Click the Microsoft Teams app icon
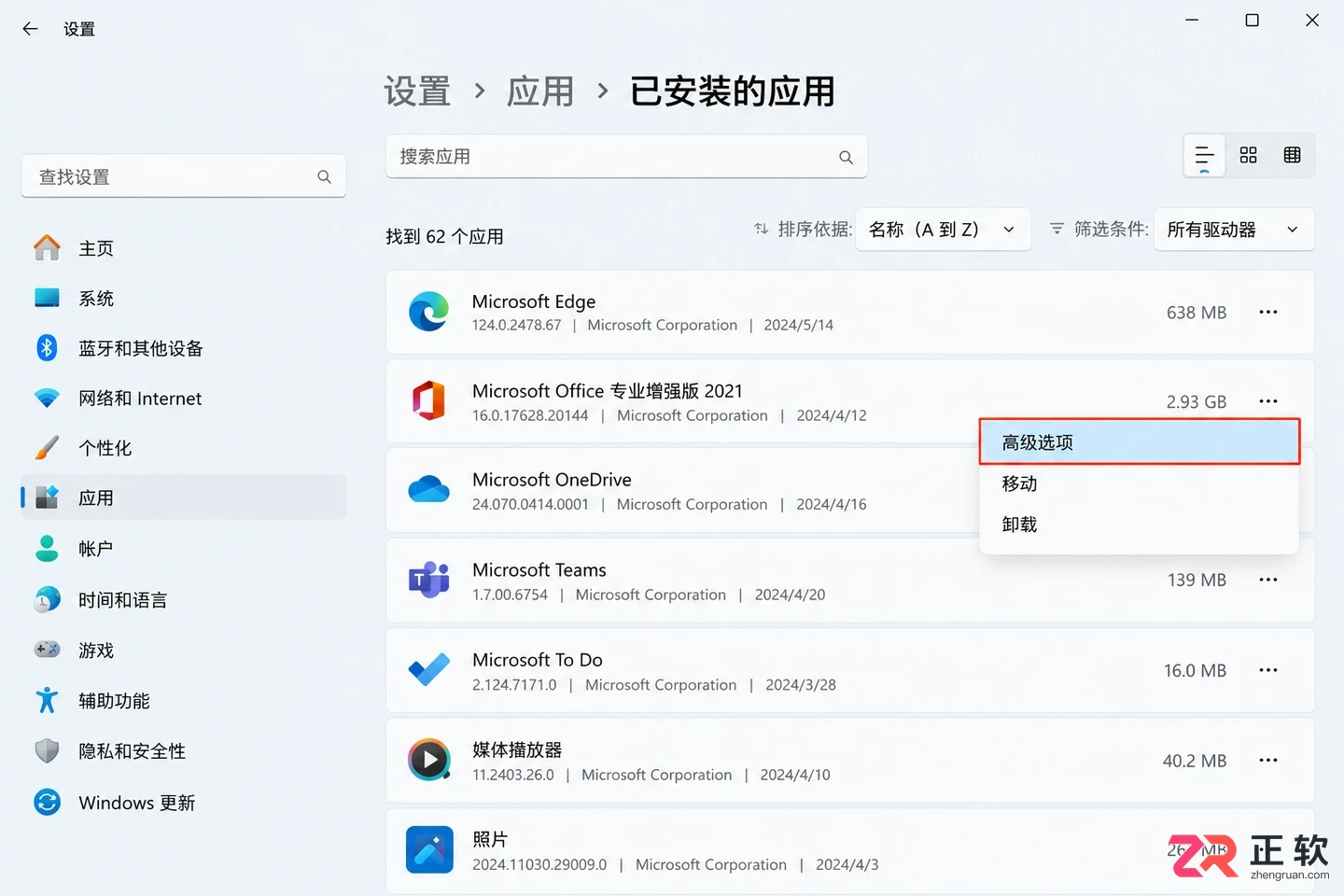This screenshot has width=1344, height=896. point(429,580)
